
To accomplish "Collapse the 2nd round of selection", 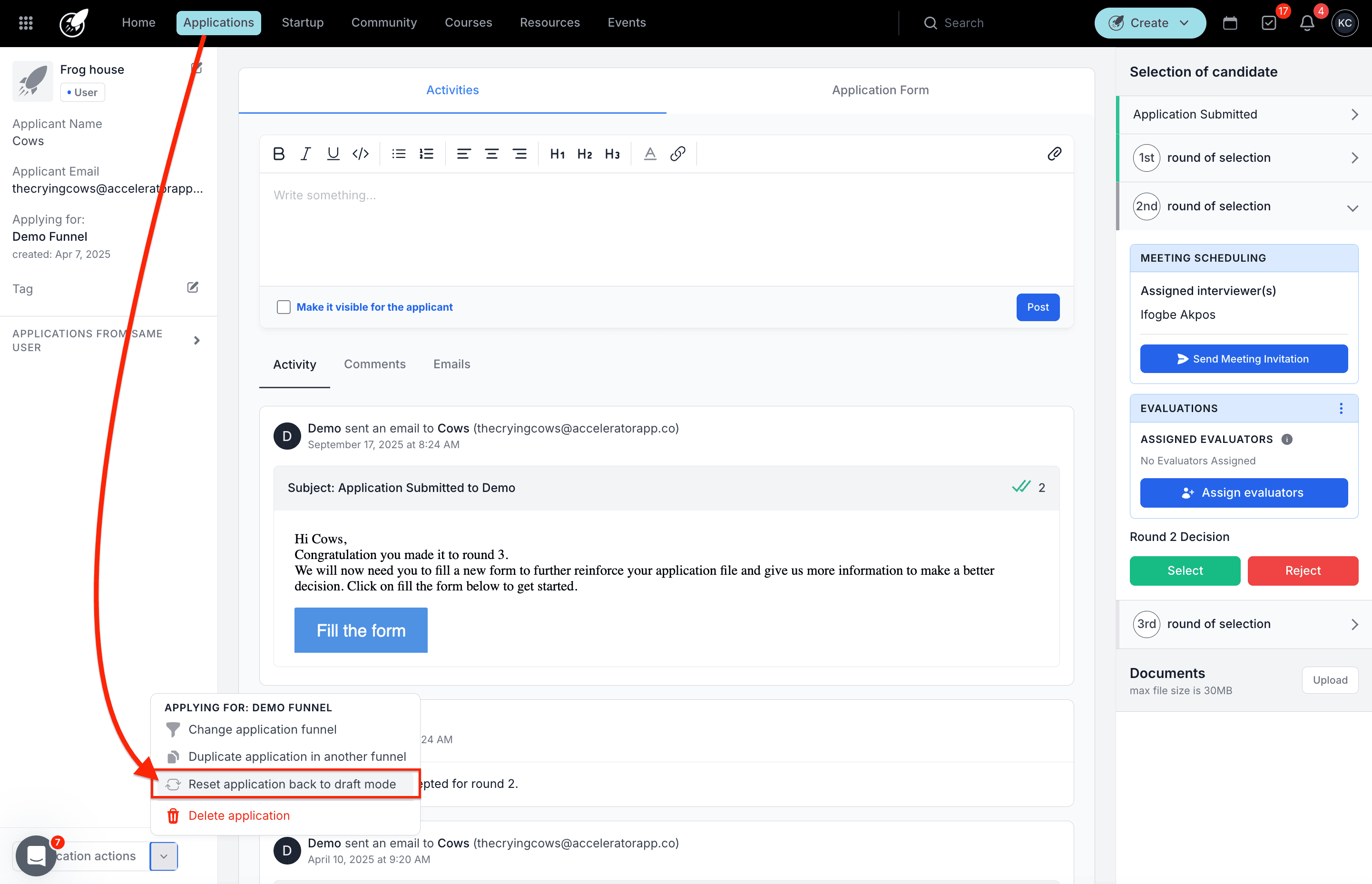I will tap(1352, 208).
